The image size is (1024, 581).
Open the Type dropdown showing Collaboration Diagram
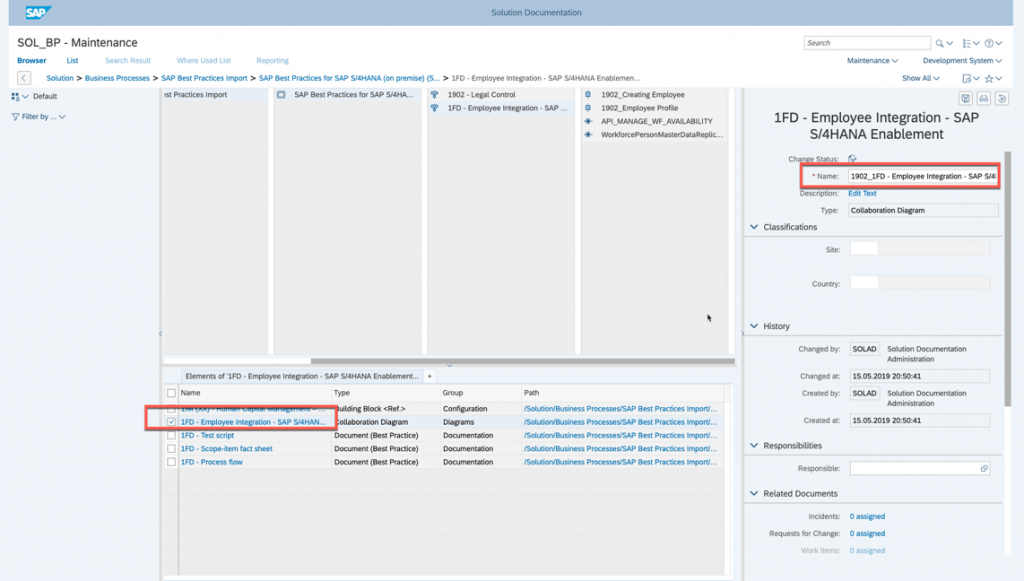[x=923, y=210]
